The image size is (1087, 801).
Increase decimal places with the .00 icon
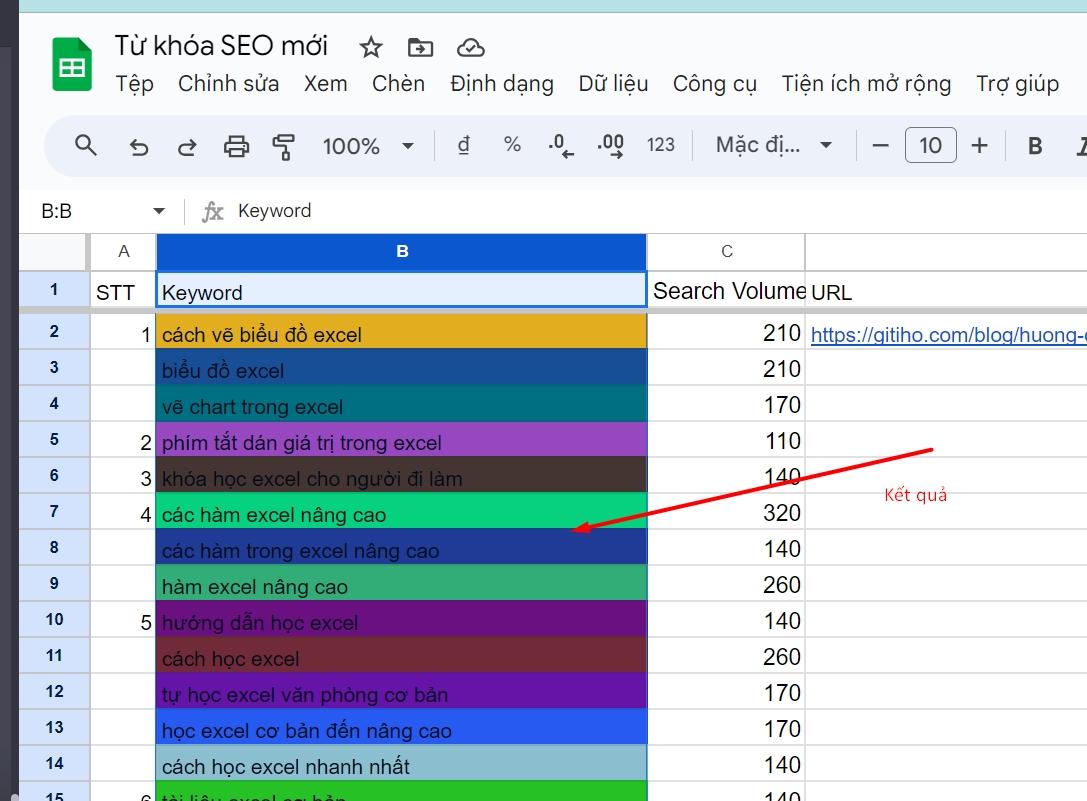[610, 146]
